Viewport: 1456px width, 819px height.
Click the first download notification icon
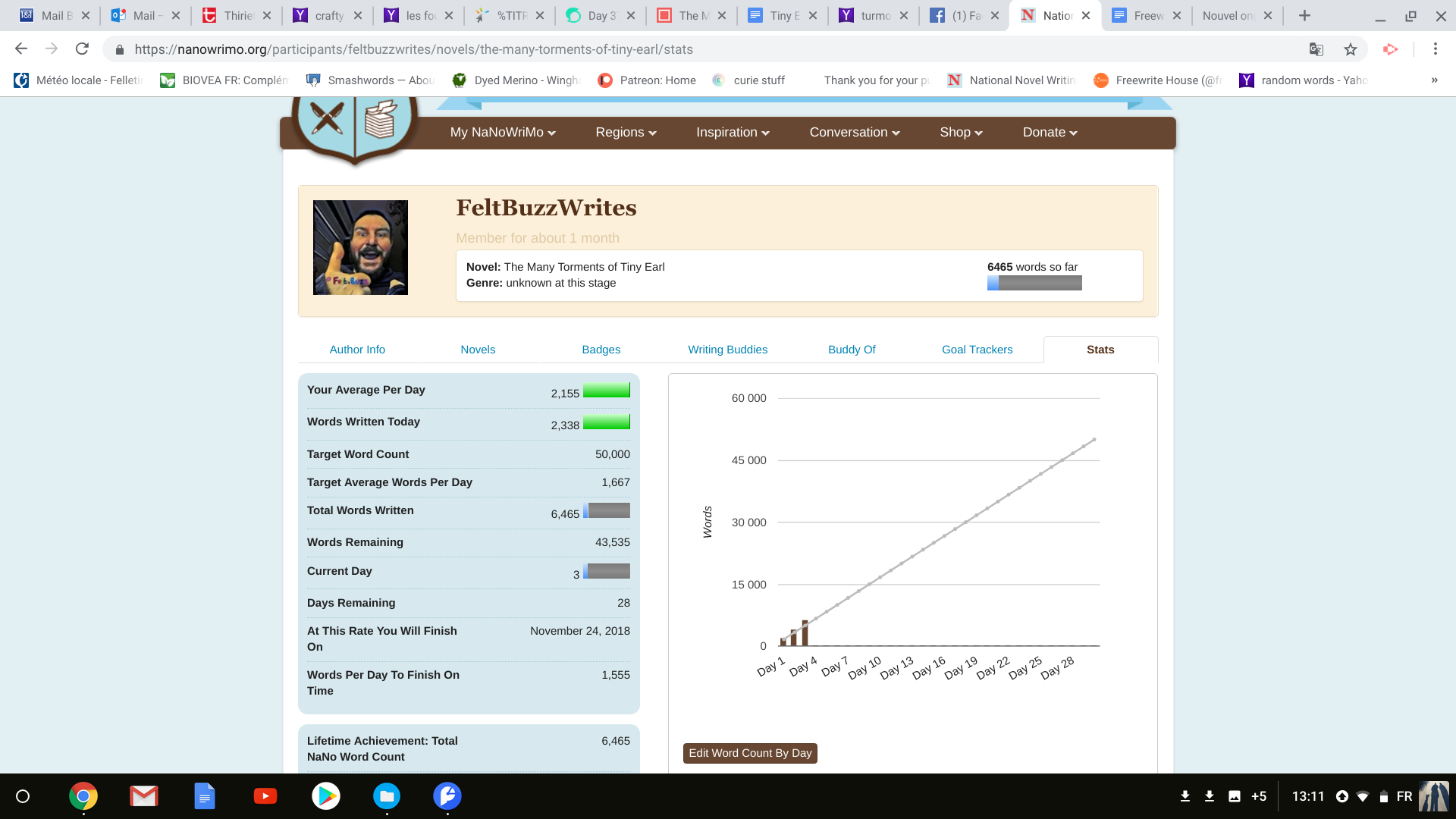pyautogui.click(x=1185, y=796)
